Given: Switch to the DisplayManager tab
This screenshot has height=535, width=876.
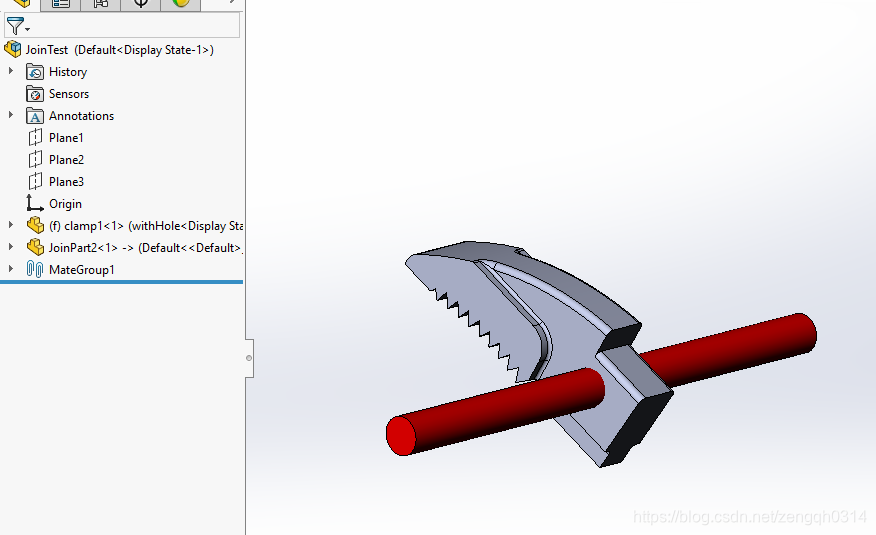Looking at the screenshot, I should click(x=180, y=4).
